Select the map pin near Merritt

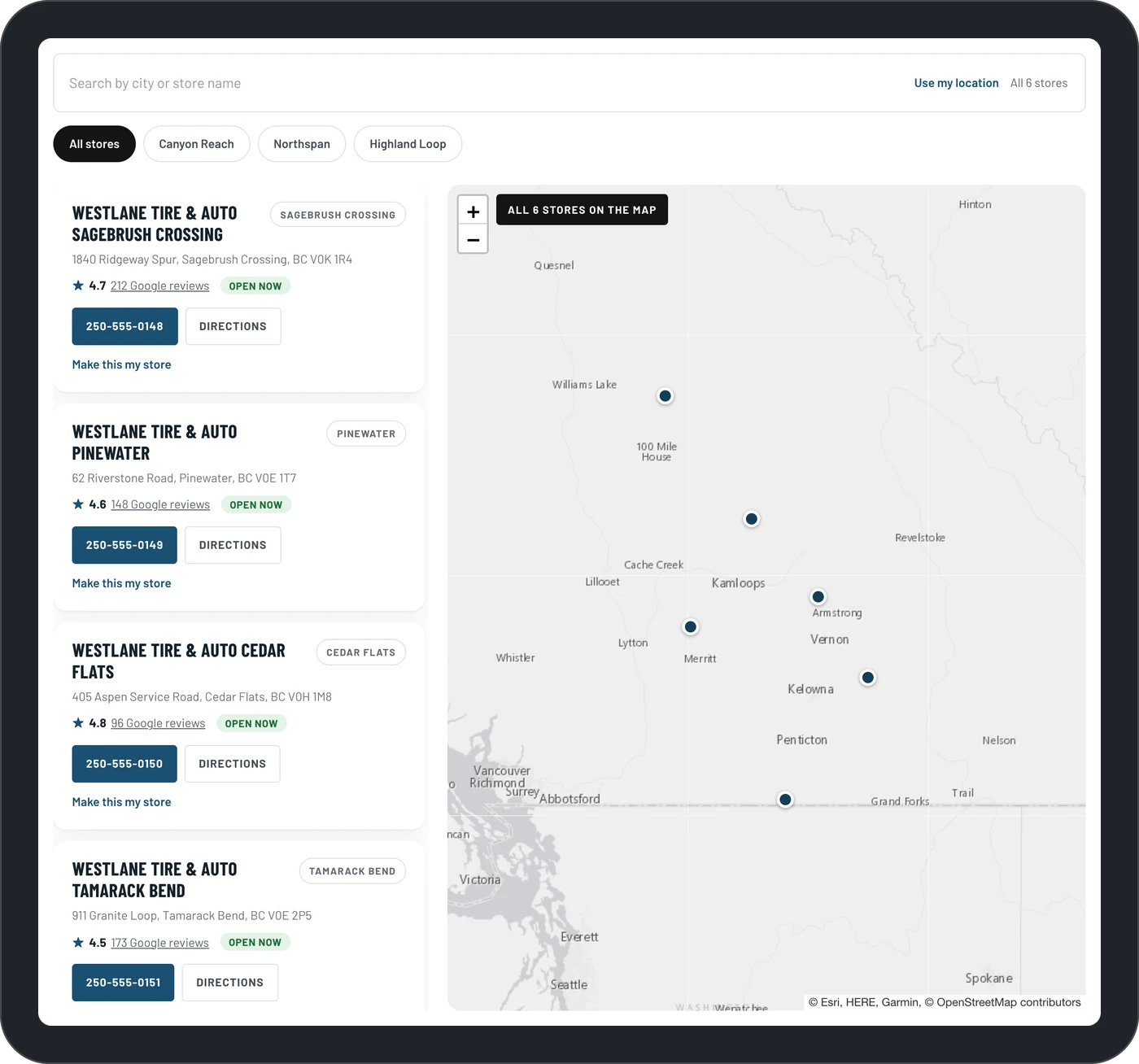click(x=691, y=627)
